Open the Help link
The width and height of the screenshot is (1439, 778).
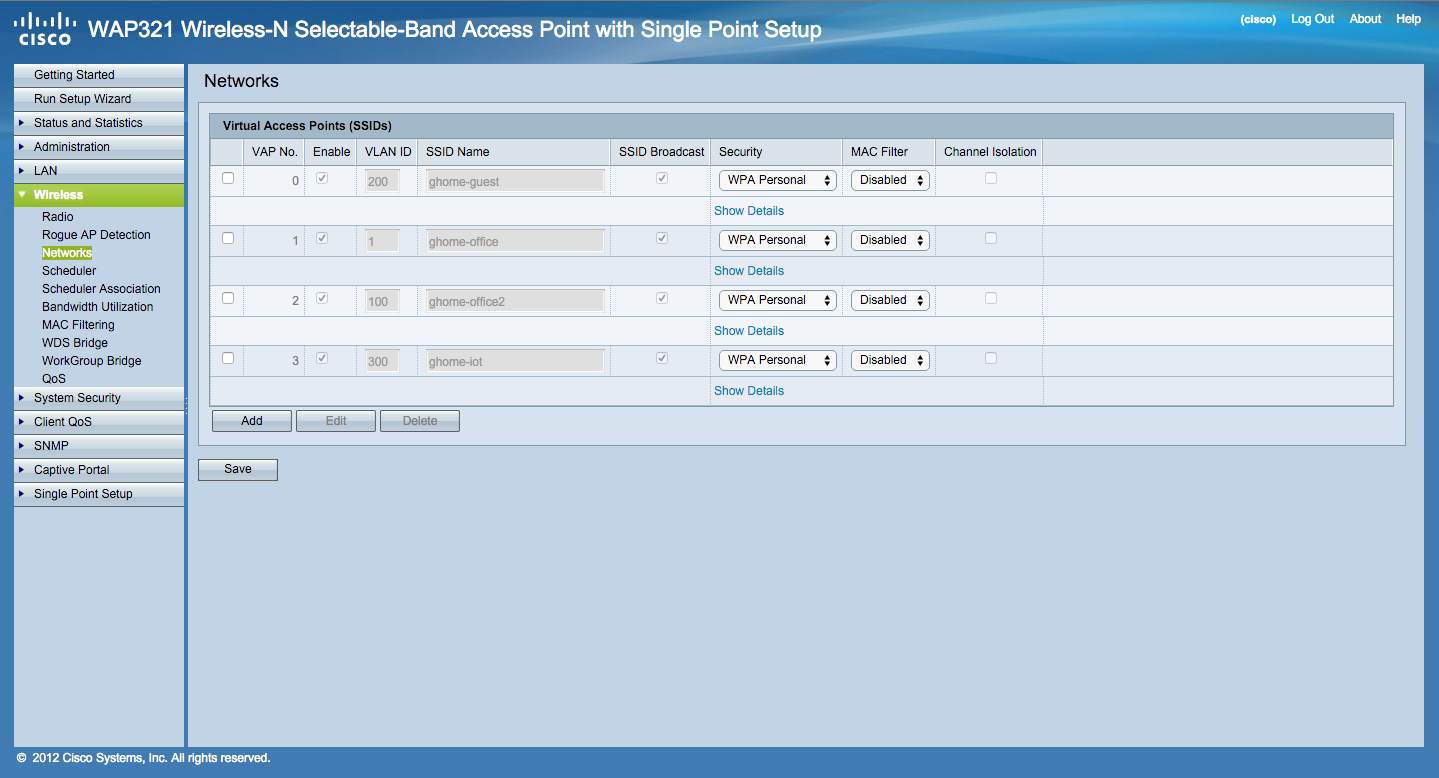(x=1408, y=19)
